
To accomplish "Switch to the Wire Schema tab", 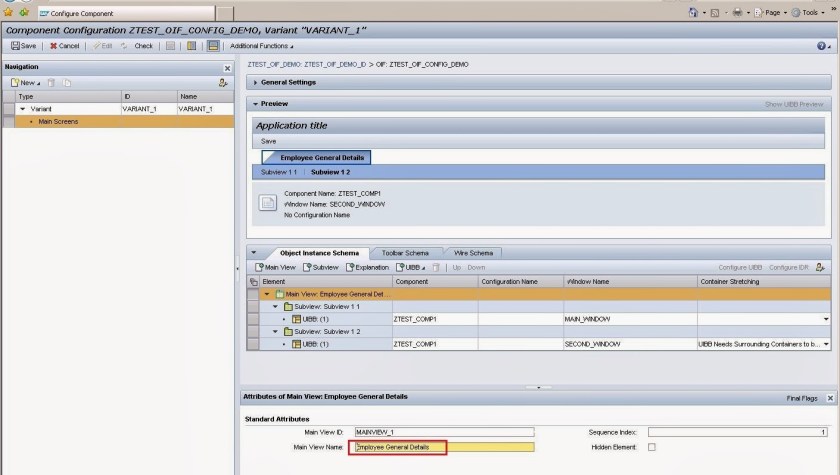I will tap(473, 253).
